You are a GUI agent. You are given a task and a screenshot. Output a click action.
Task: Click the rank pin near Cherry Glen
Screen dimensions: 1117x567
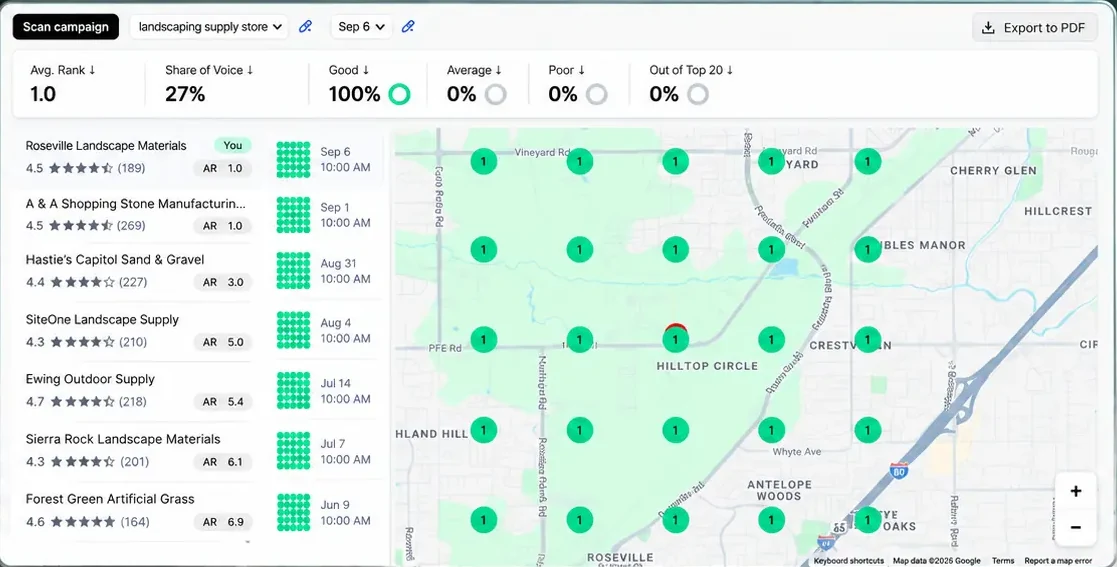[868, 161]
